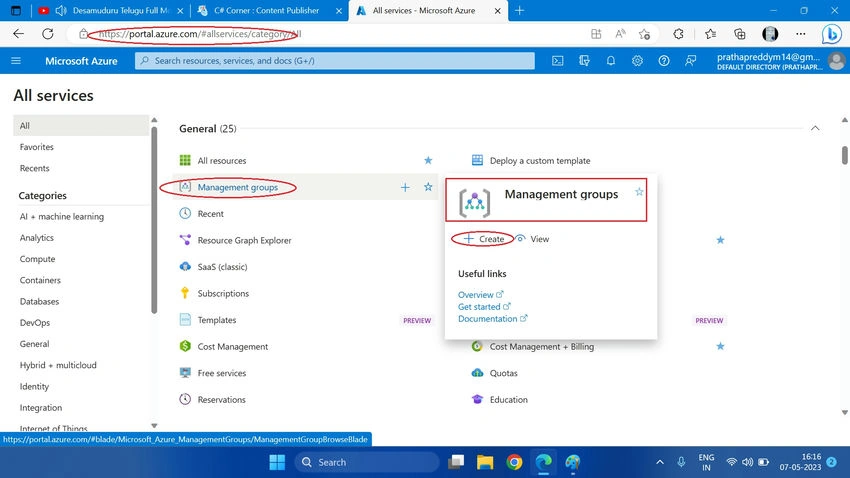This screenshot has width=850, height=478.
Task: Open the Documentation useful link
Action: click(492, 319)
